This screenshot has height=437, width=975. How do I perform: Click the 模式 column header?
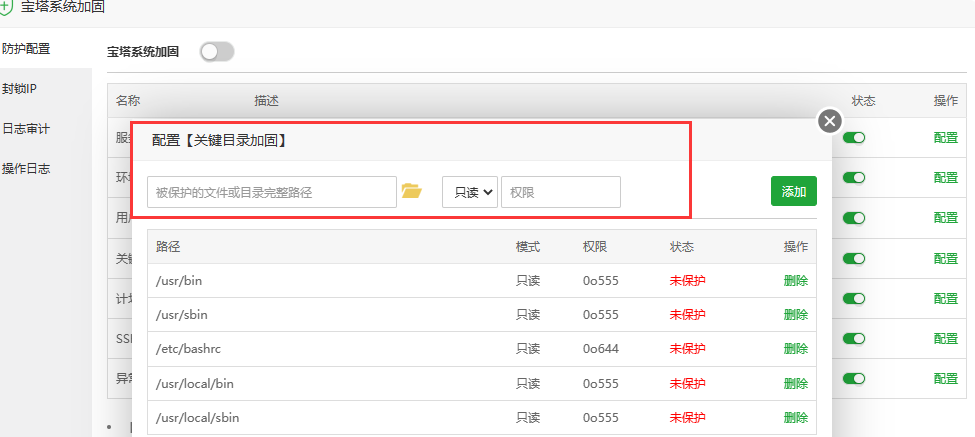528,247
